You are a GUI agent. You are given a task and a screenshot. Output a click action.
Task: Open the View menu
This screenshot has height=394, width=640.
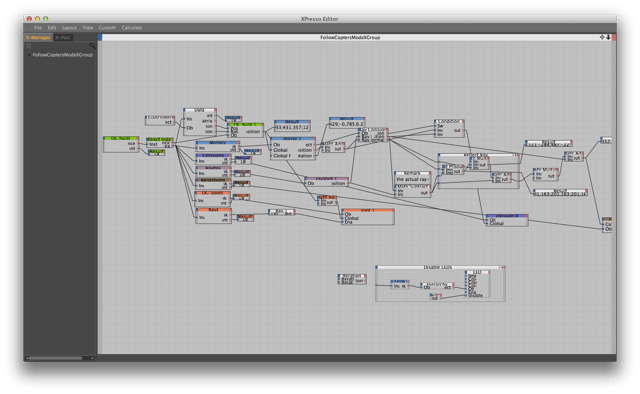pyautogui.click(x=88, y=28)
